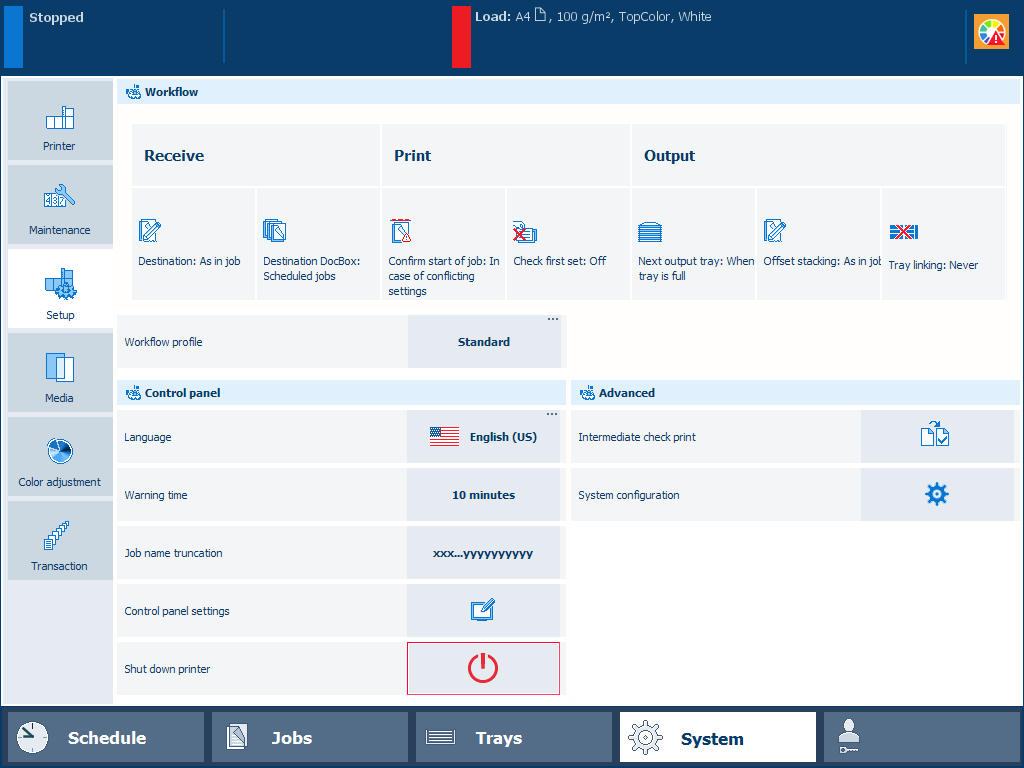This screenshot has width=1024, height=768.
Task: Open Color adjustment in the sidebar
Action: pos(59,457)
